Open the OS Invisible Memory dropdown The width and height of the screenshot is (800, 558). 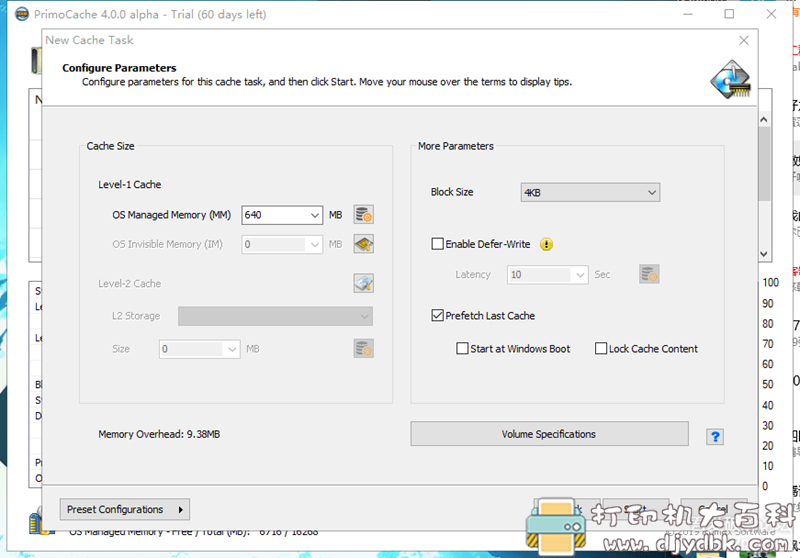tap(315, 244)
